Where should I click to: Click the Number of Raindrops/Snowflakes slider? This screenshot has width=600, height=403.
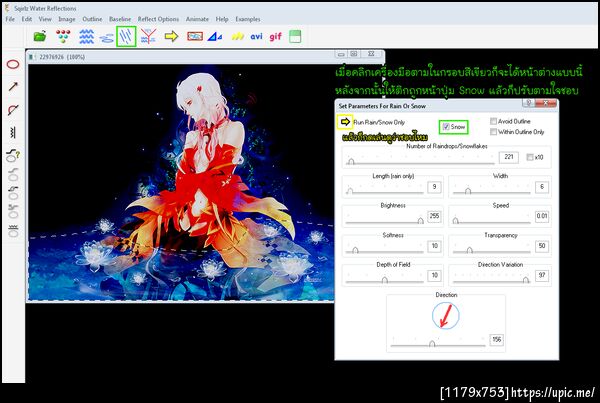tap(420, 162)
